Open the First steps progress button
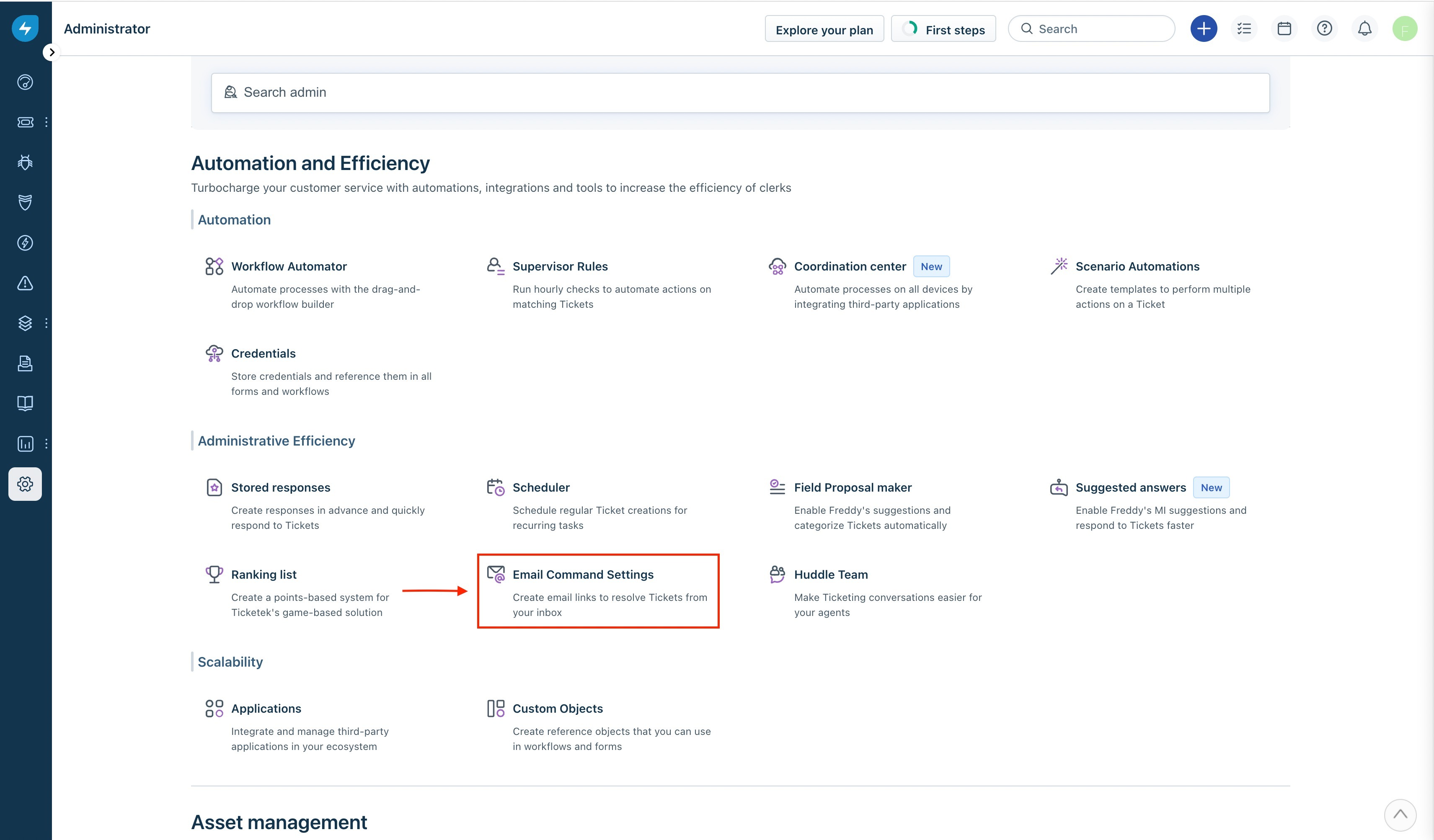Viewport: 1434px width, 840px height. pyautogui.click(x=943, y=30)
